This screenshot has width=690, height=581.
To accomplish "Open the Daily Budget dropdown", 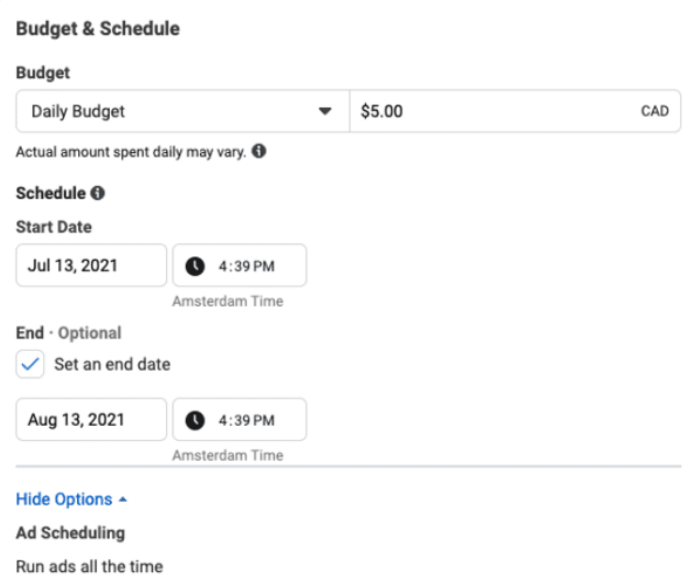I will pyautogui.click(x=180, y=111).
